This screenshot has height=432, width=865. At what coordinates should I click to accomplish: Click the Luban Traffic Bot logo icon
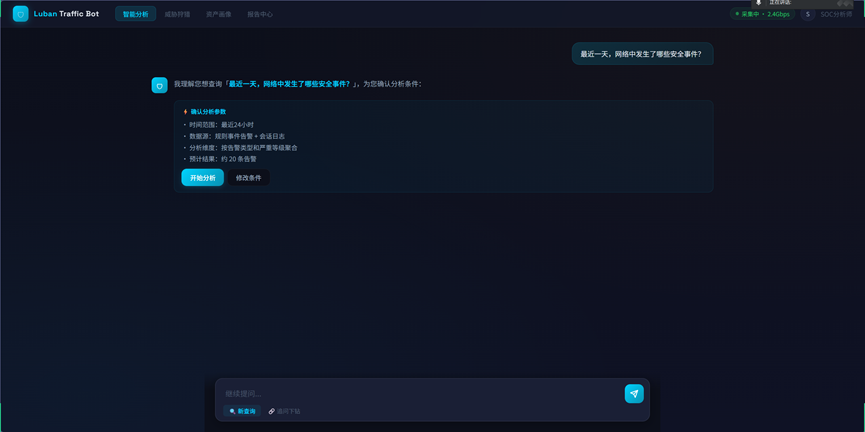click(x=20, y=14)
